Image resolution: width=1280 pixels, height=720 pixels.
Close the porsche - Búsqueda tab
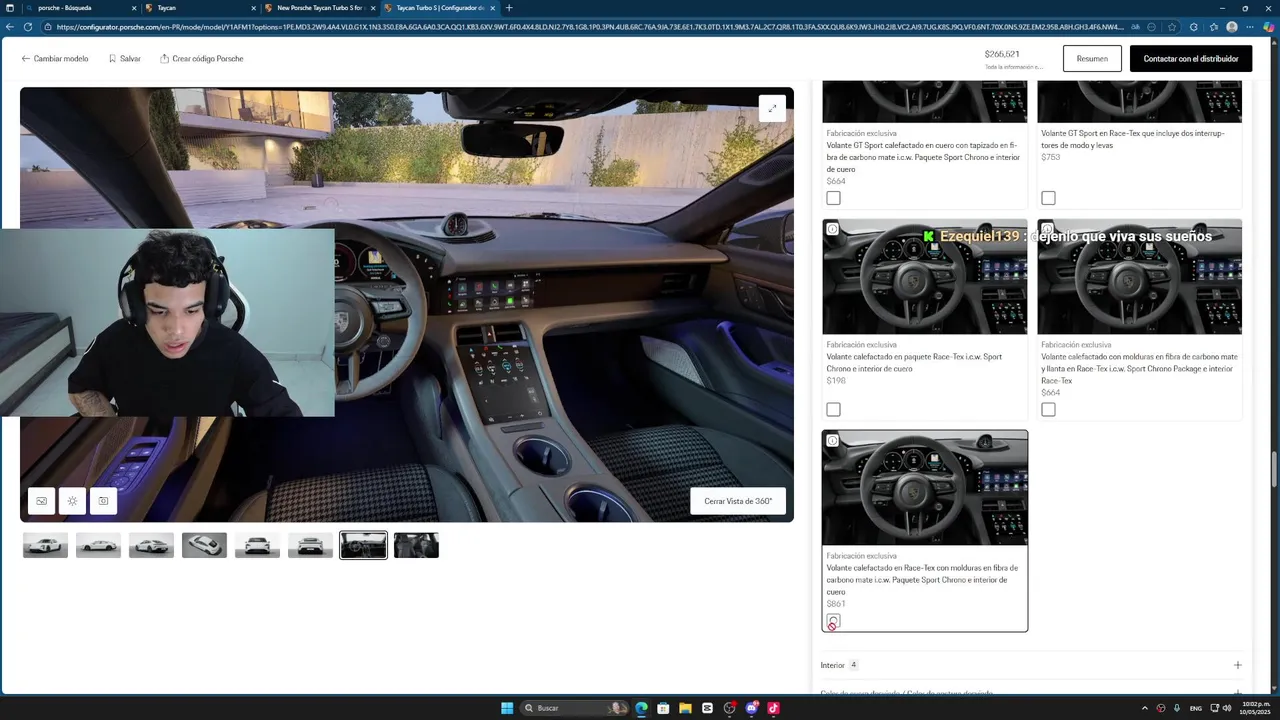click(133, 8)
